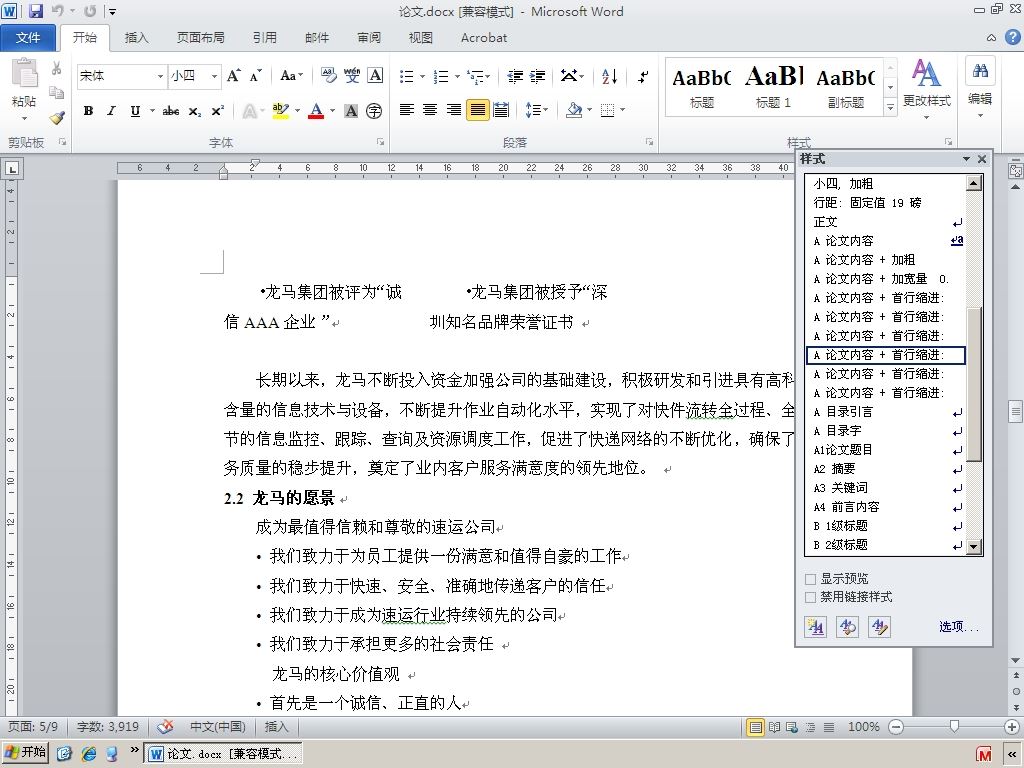Click the 字数: 3,919 word count
The image size is (1024, 768).
tap(108, 727)
